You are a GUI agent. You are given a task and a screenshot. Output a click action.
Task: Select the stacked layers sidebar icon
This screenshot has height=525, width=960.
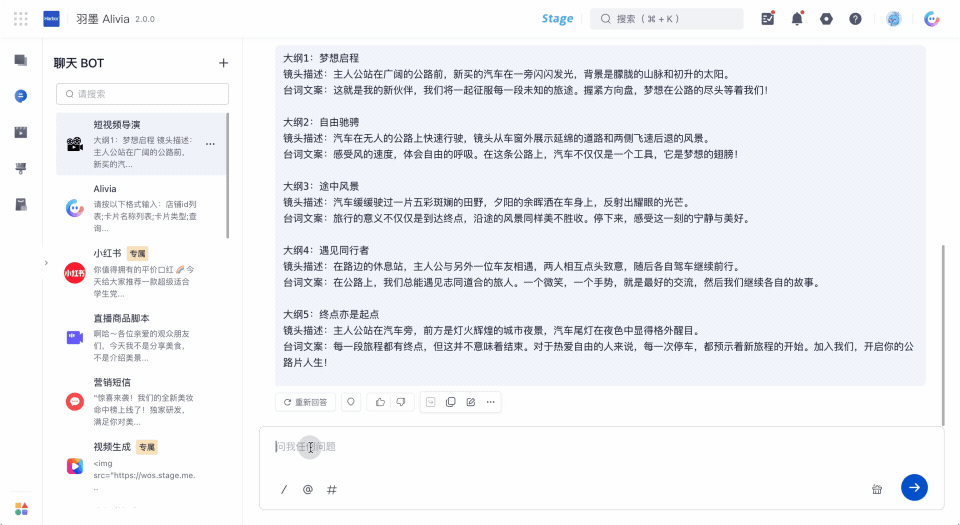click(x=21, y=60)
